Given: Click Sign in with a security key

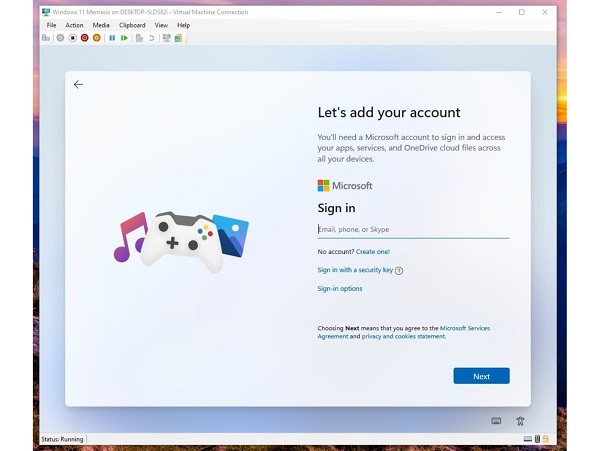Looking at the screenshot, I should pyautogui.click(x=355, y=270).
